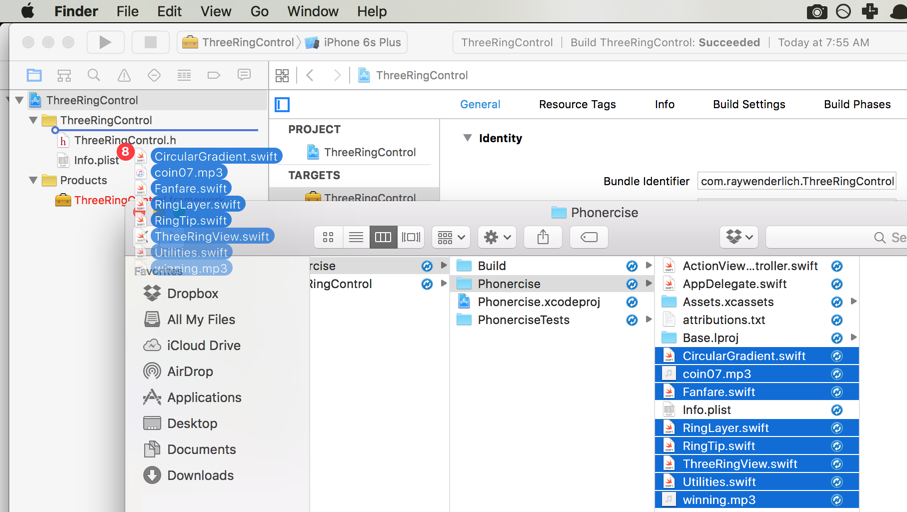Viewport: 907px width, 512px height.
Task: Switch Finder to cover flow view
Action: [x=411, y=237]
